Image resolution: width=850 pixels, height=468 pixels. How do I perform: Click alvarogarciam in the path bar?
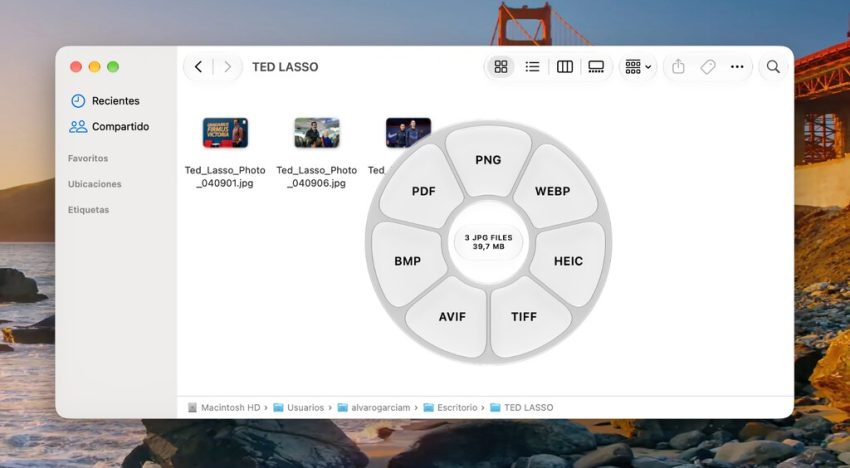pos(374,407)
